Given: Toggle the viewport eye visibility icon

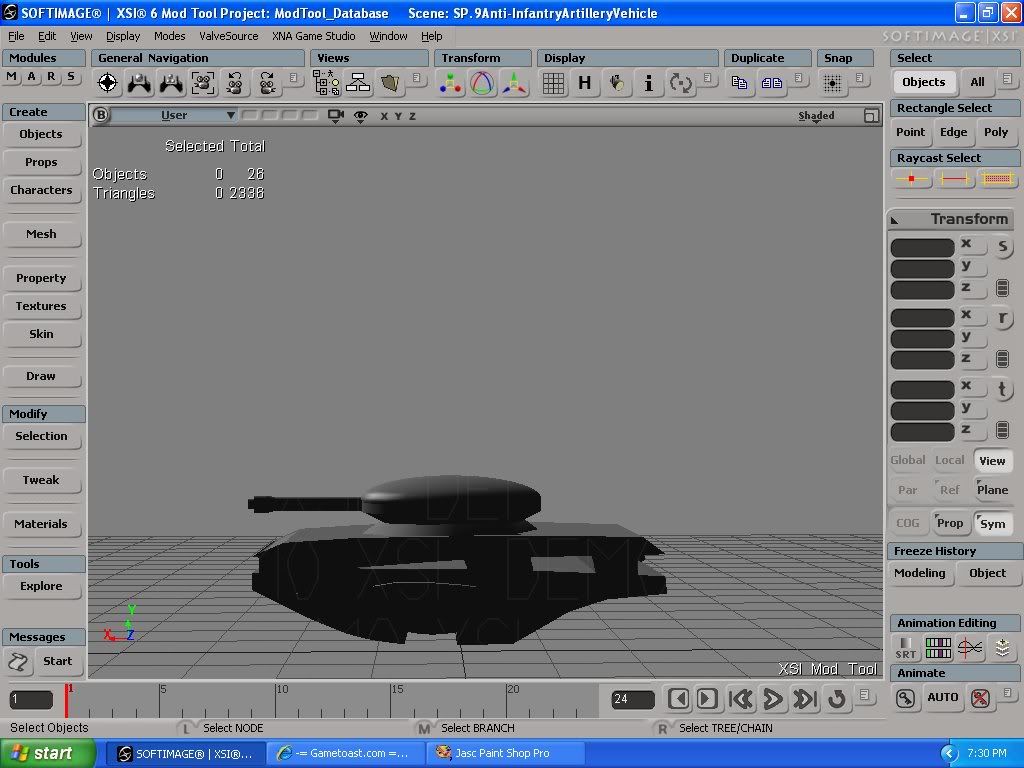Looking at the screenshot, I should pyautogui.click(x=360, y=116).
